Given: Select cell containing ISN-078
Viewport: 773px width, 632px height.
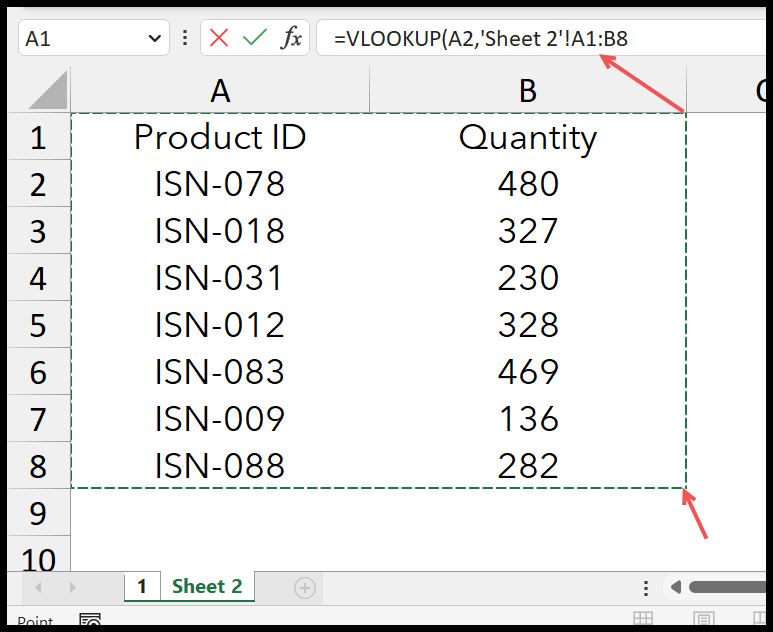Looking at the screenshot, I should tap(220, 183).
